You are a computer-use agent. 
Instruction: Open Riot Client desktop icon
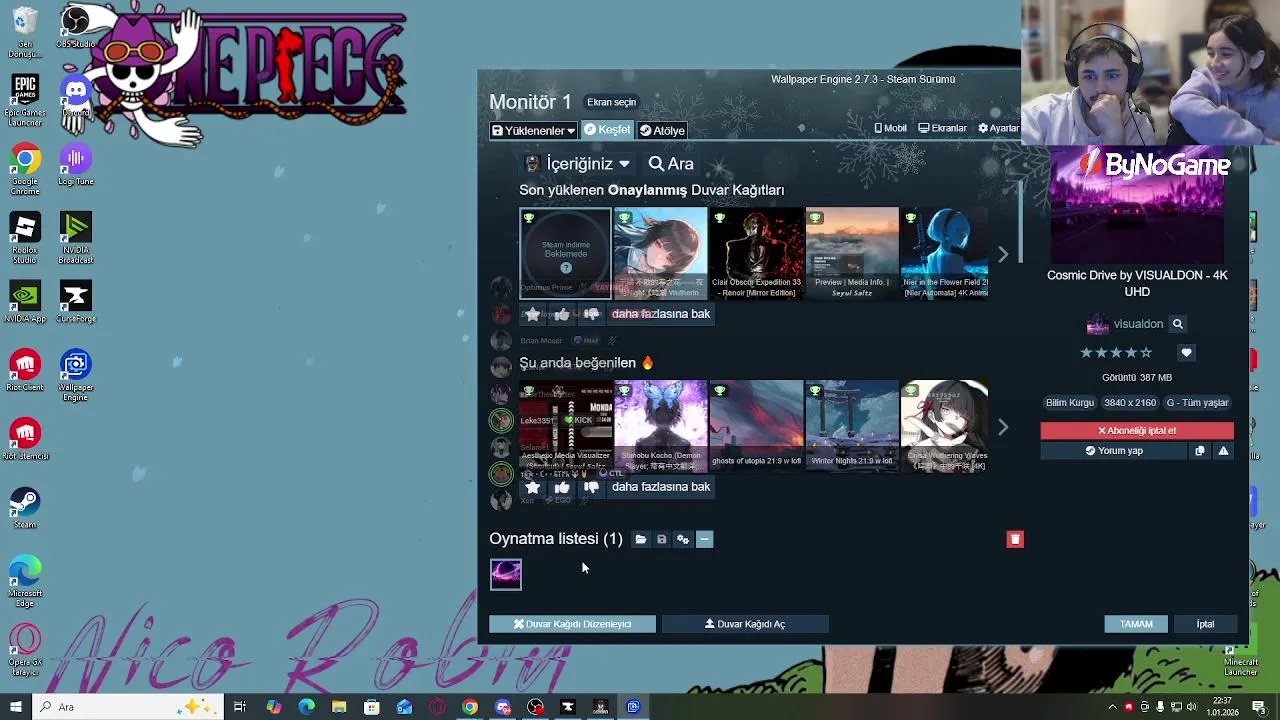[x=25, y=371]
